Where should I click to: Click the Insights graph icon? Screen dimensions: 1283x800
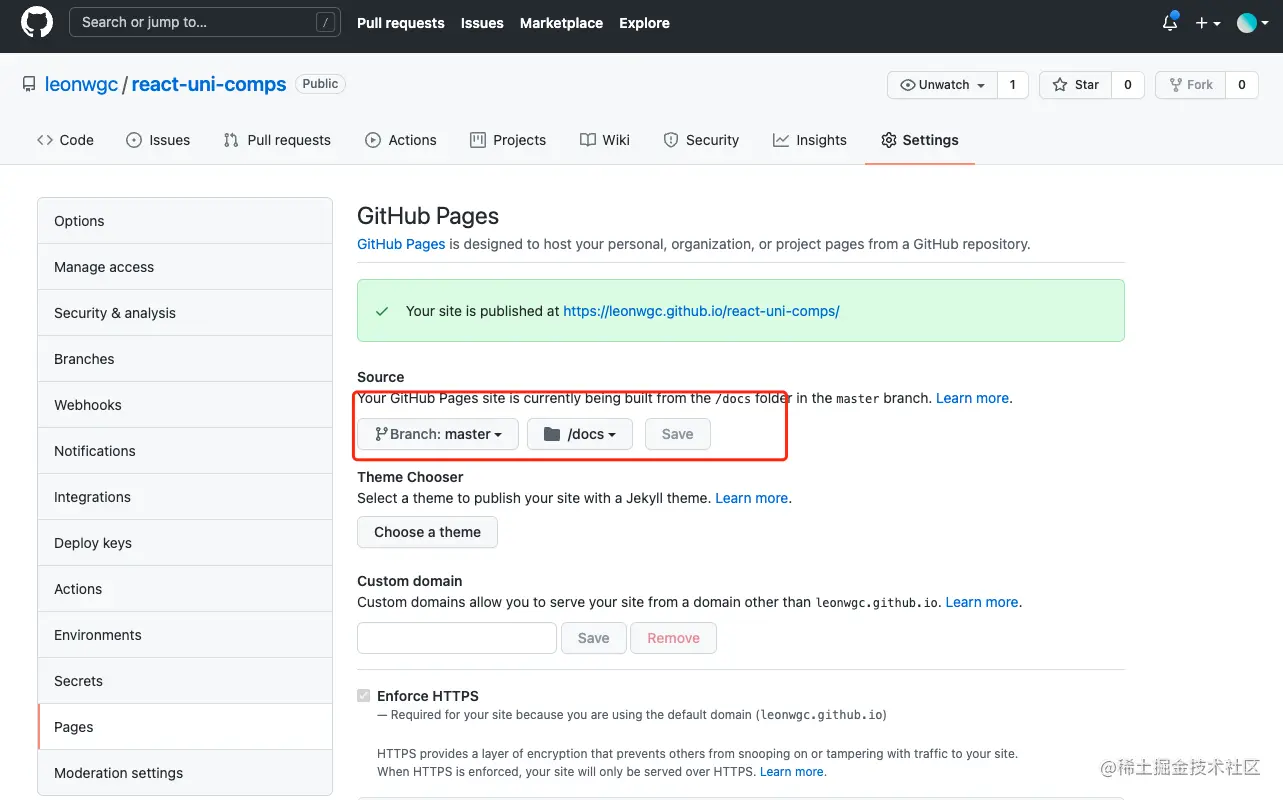point(781,140)
